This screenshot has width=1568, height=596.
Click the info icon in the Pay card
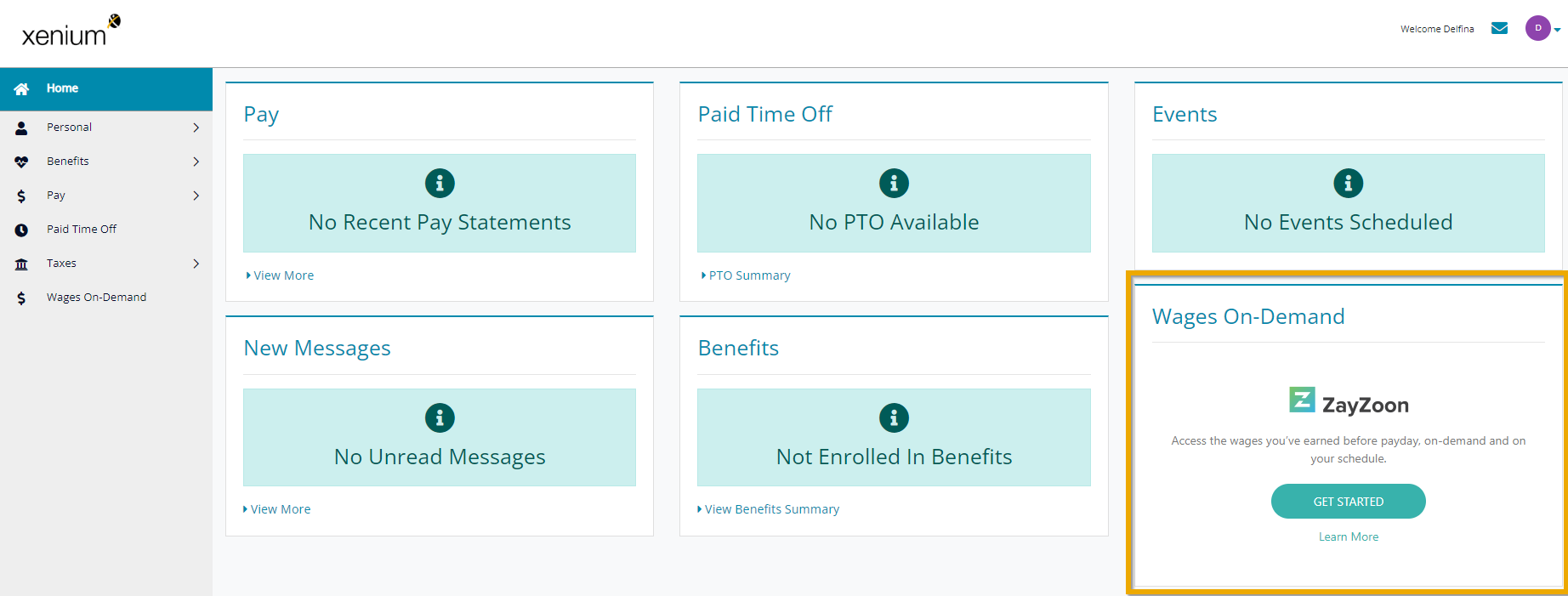pyautogui.click(x=439, y=182)
